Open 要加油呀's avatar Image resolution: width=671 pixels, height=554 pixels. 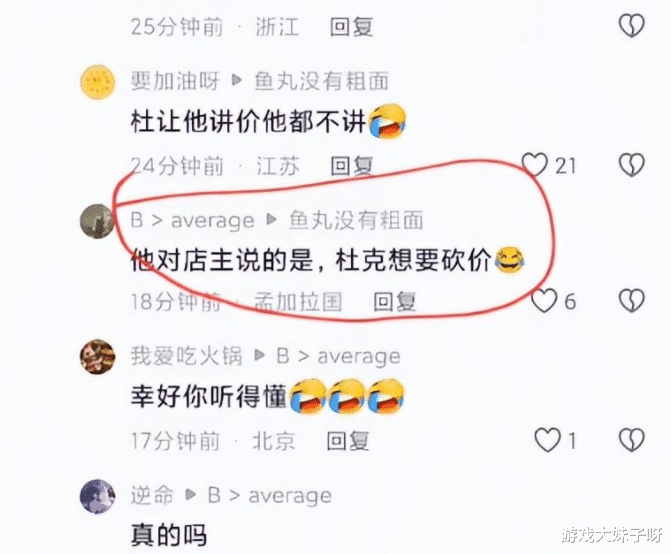click(x=98, y=82)
